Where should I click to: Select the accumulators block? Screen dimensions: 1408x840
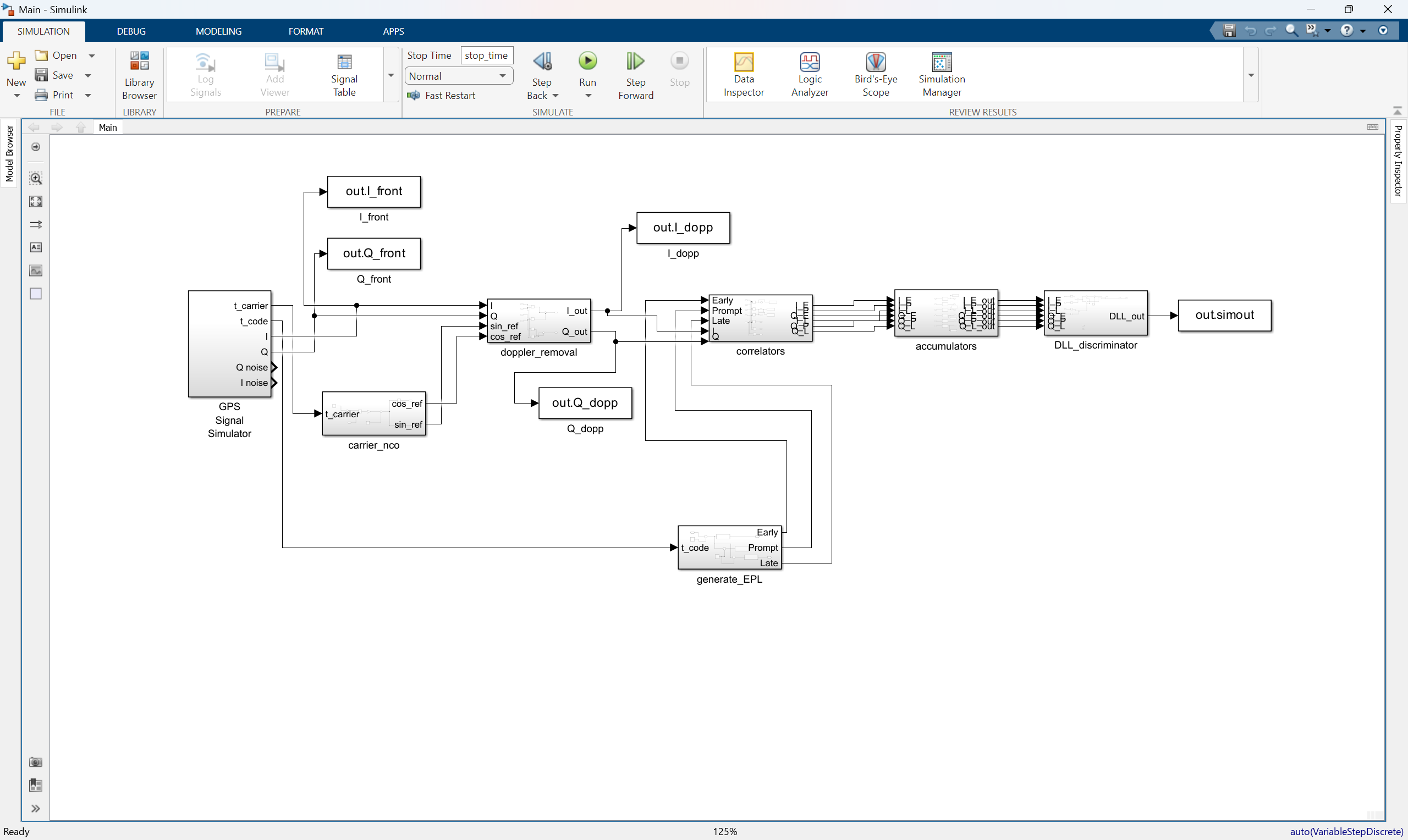(945, 313)
